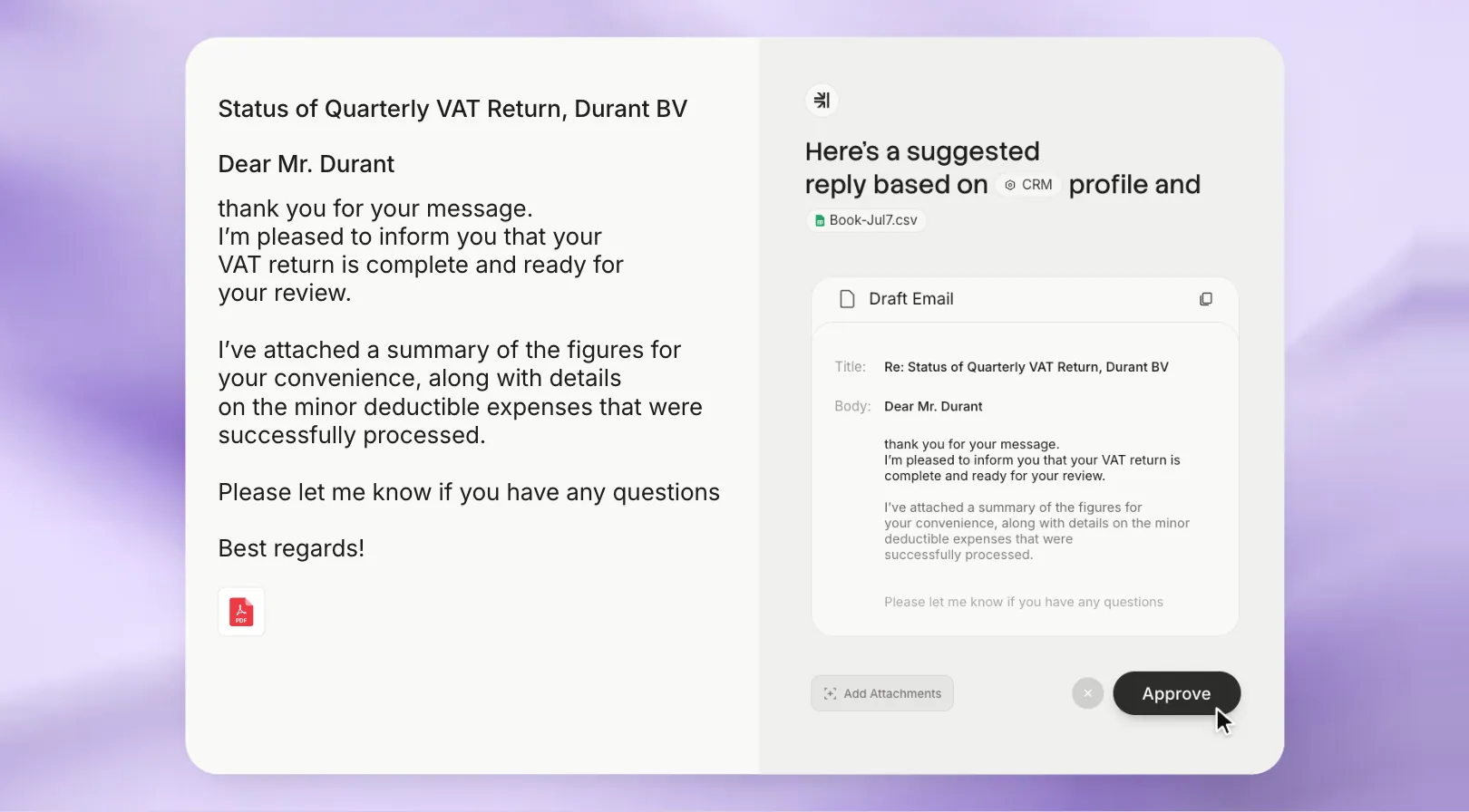Click the 'Body:' field label in the draft
The image size is (1469, 812).
[852, 407]
